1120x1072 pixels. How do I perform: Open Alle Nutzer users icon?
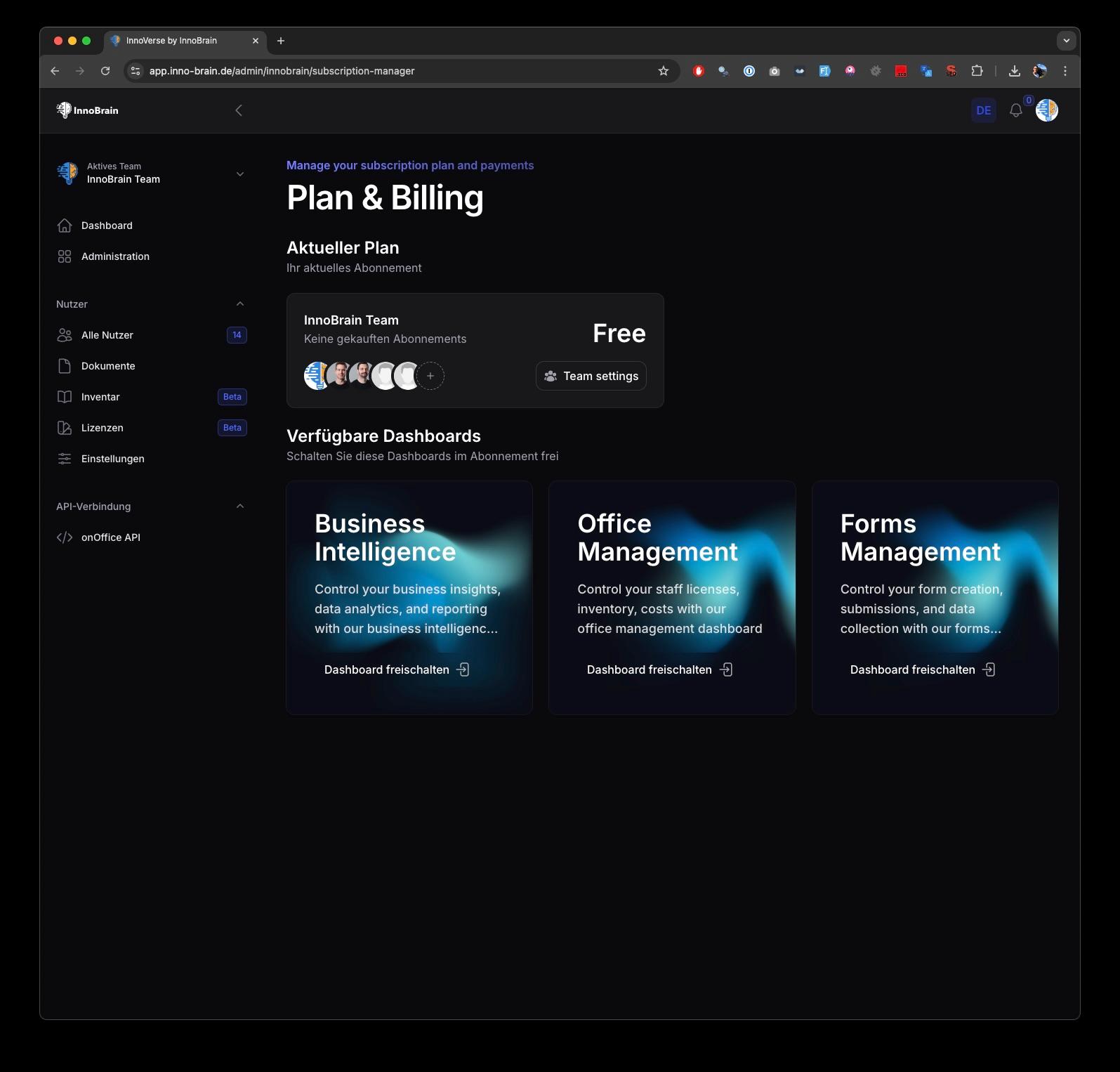click(x=65, y=335)
